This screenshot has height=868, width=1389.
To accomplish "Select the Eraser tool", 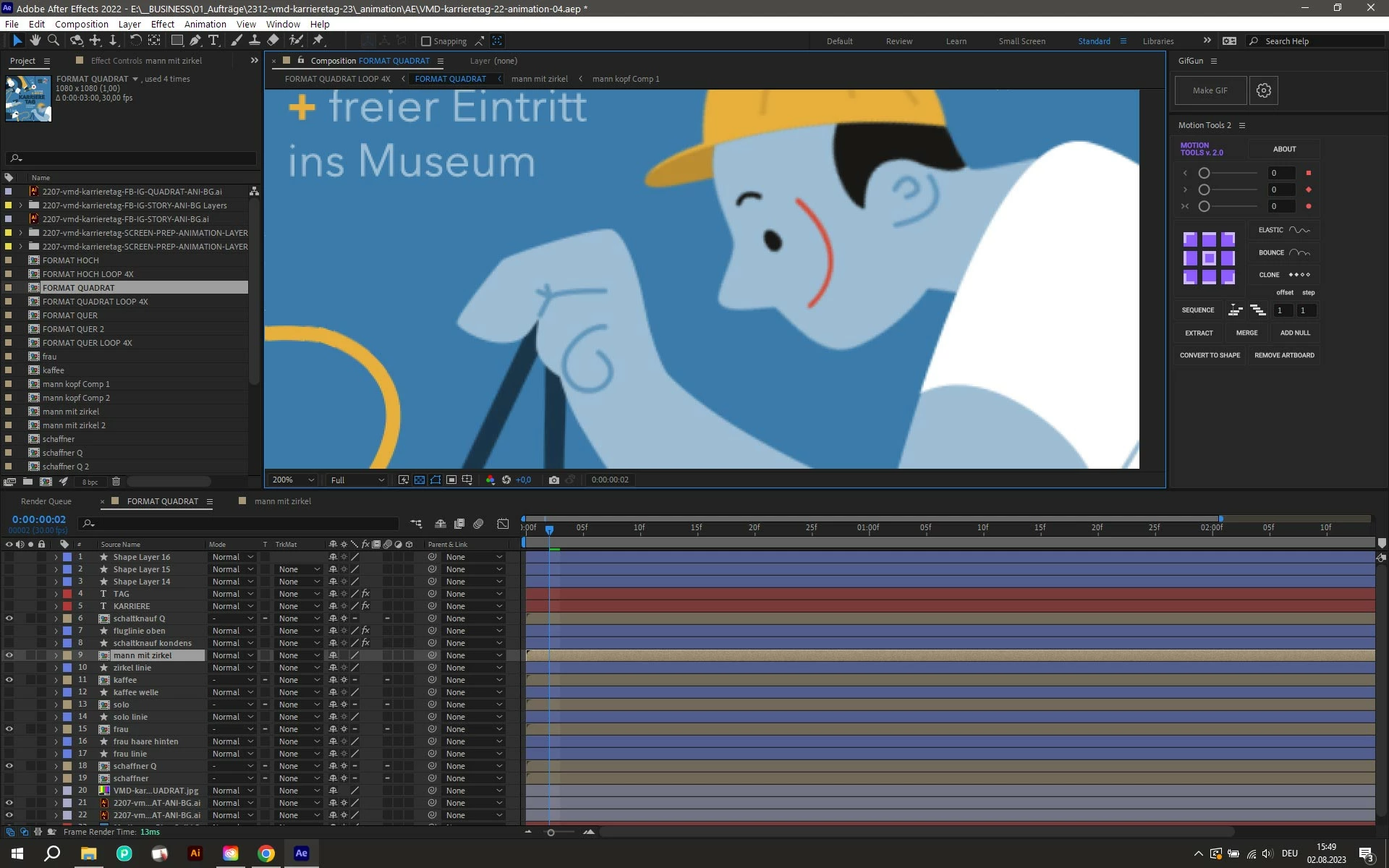I will 273,41.
